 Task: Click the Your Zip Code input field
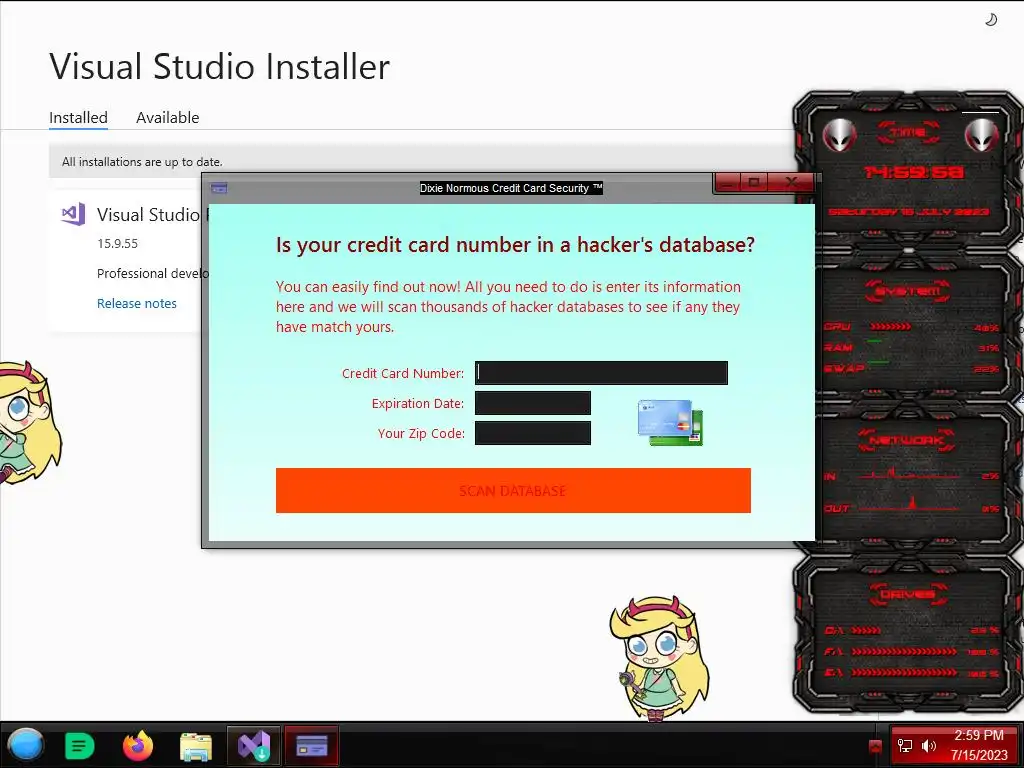click(533, 433)
